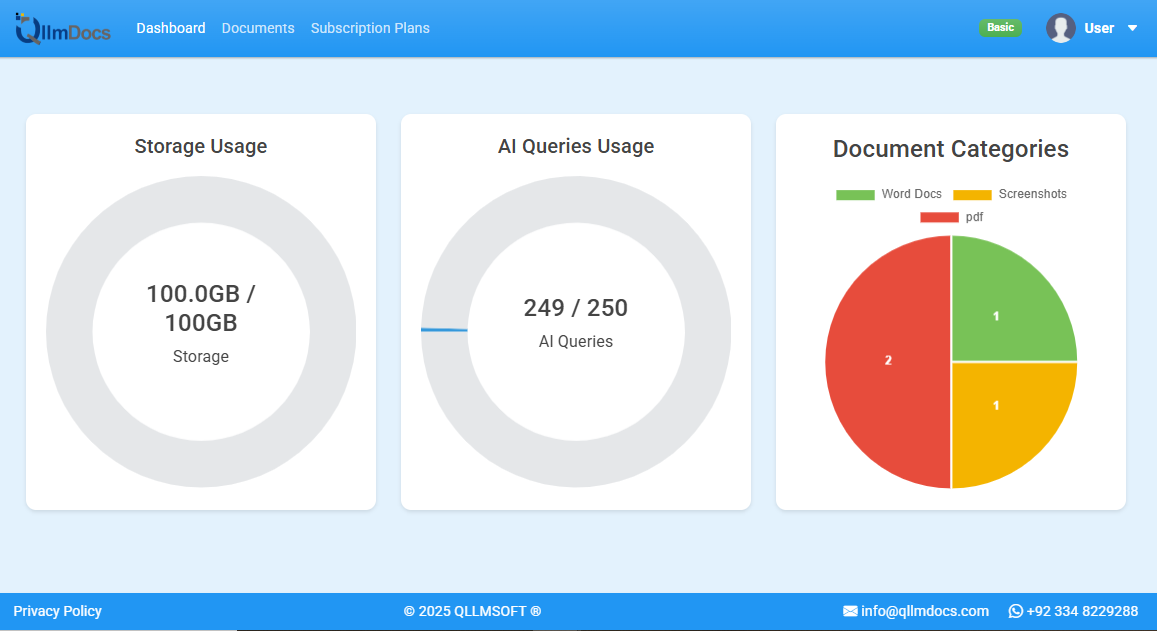Screen dimensions: 1157x631
Task: Open the User dropdown chevron
Action: click(x=1131, y=28)
